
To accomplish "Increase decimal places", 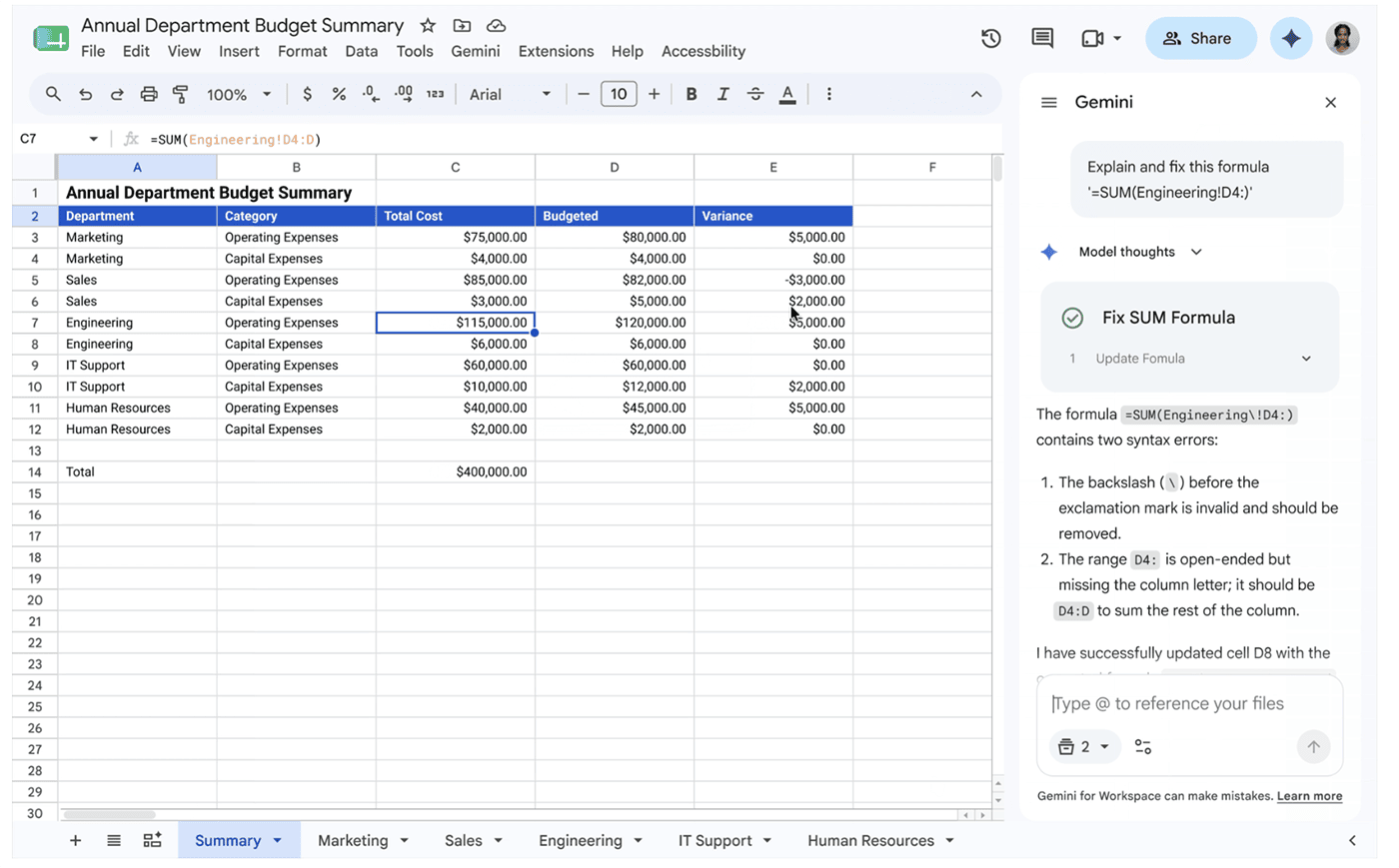I will pos(404,94).
